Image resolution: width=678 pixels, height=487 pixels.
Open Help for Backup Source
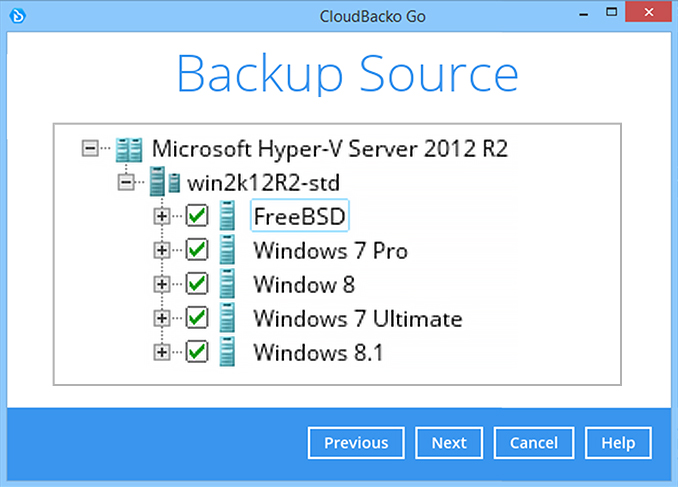[x=618, y=443]
